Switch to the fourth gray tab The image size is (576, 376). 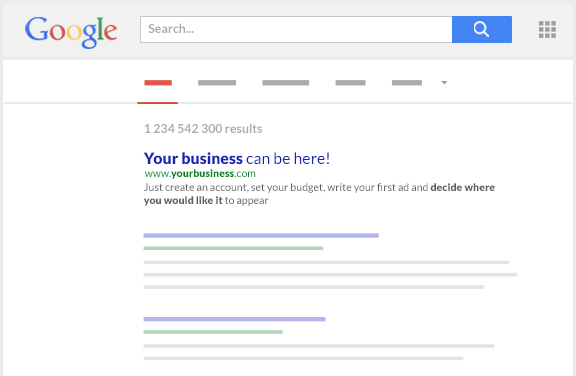(350, 83)
